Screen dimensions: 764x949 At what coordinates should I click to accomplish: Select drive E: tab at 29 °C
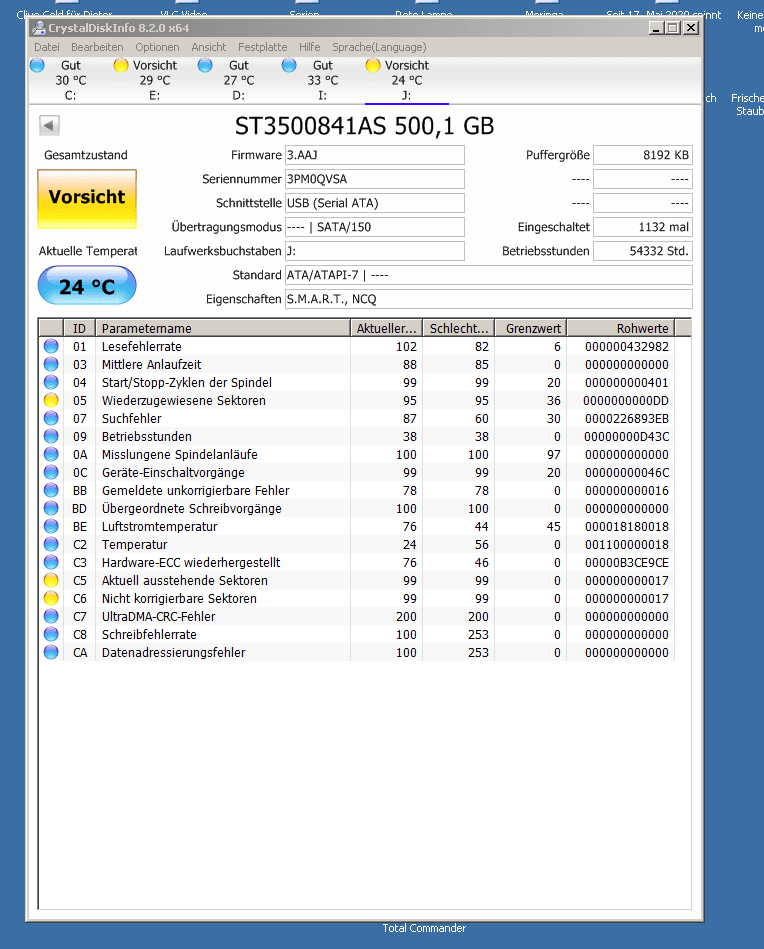[x=154, y=80]
